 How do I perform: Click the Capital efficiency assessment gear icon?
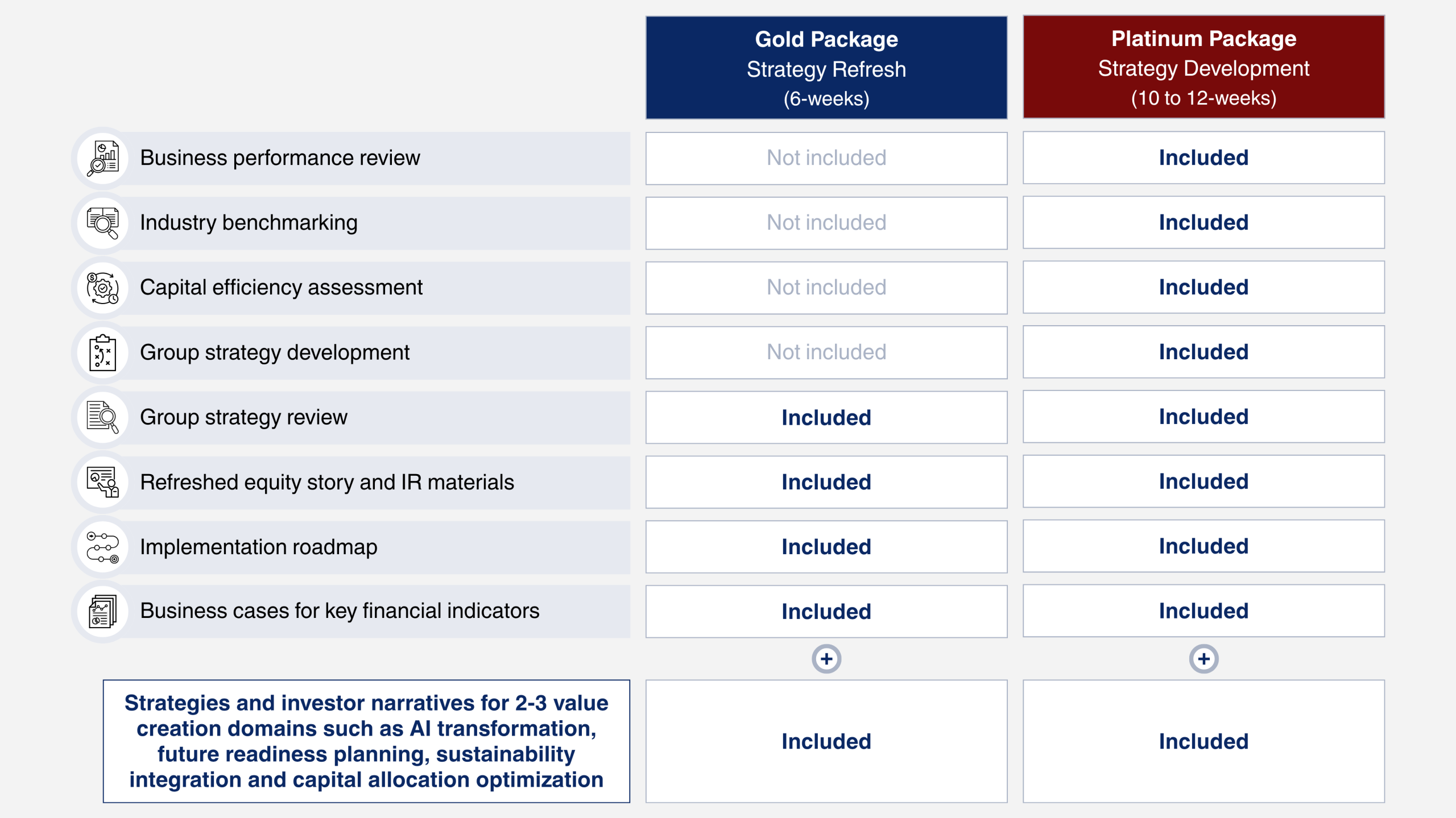[x=103, y=288]
